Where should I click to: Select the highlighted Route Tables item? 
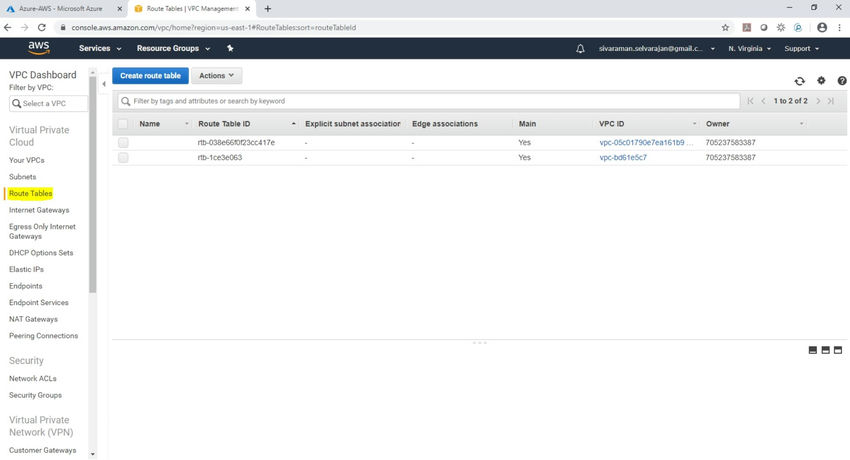pos(30,193)
